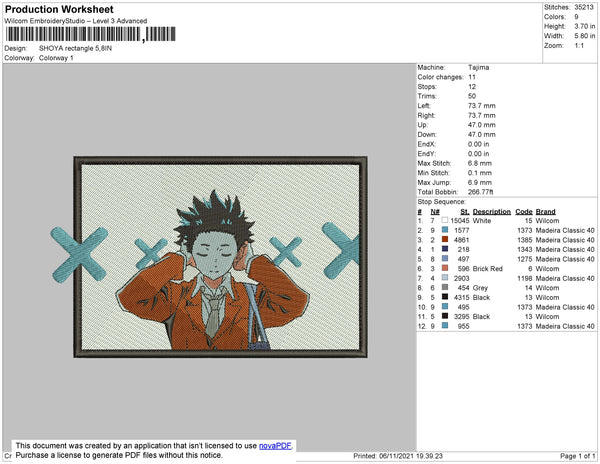Select periwinkle swatch in stop row 5

(x=445, y=259)
